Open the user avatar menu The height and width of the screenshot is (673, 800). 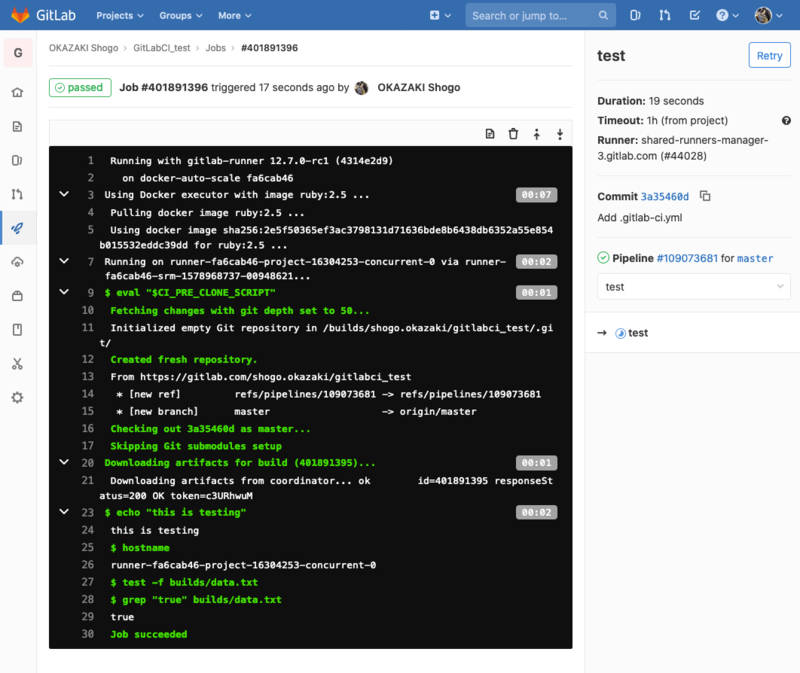(768, 15)
